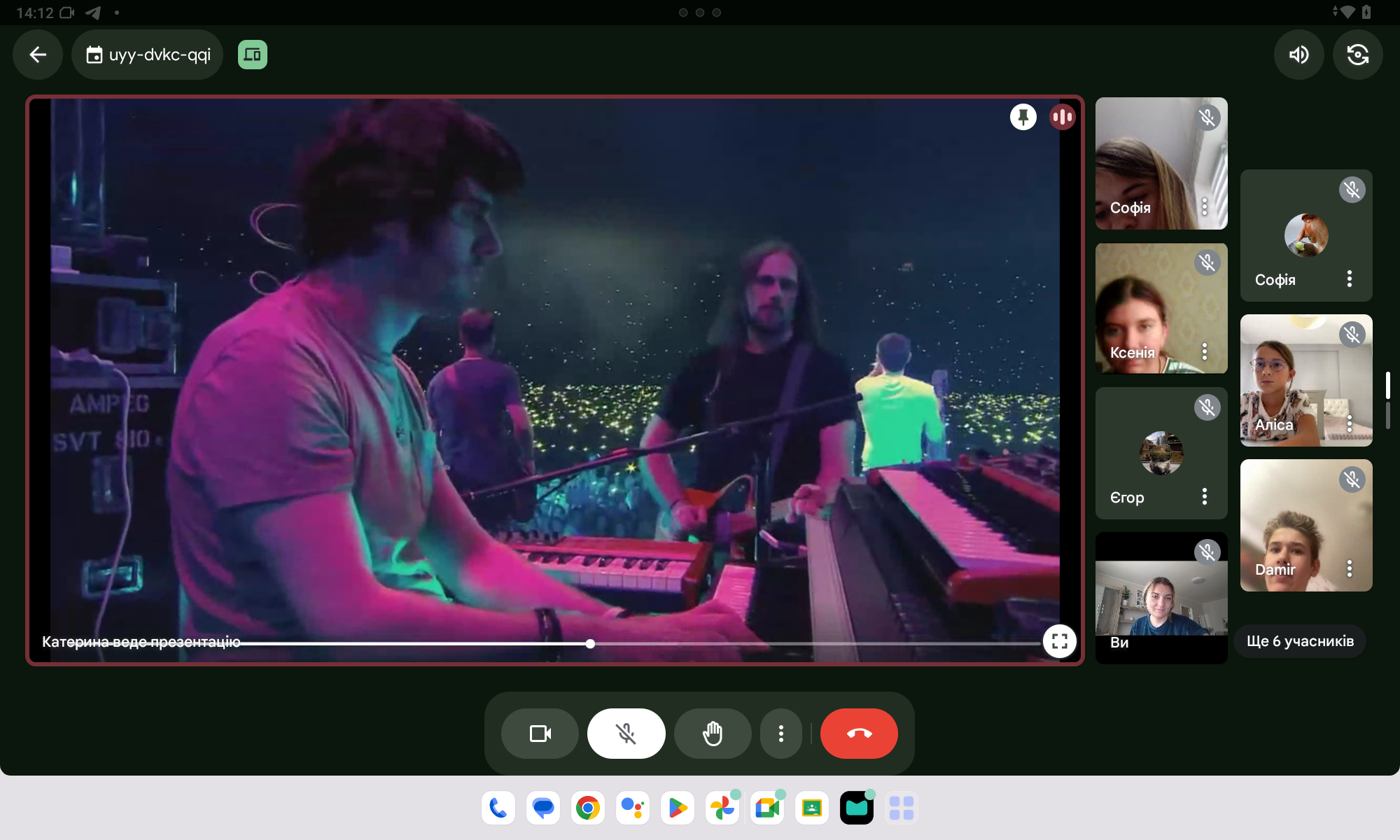Raise your hand in the meeting

[x=713, y=734]
